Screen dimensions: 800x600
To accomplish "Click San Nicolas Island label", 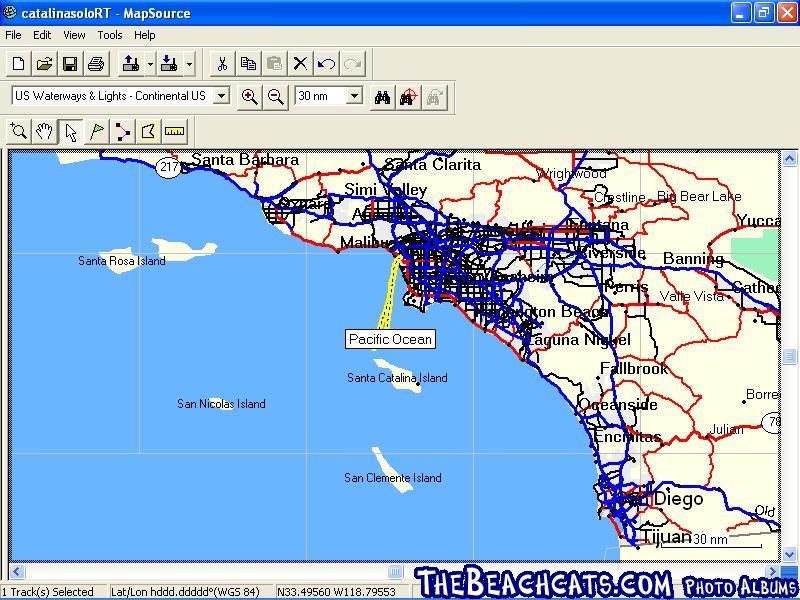I will (221, 404).
